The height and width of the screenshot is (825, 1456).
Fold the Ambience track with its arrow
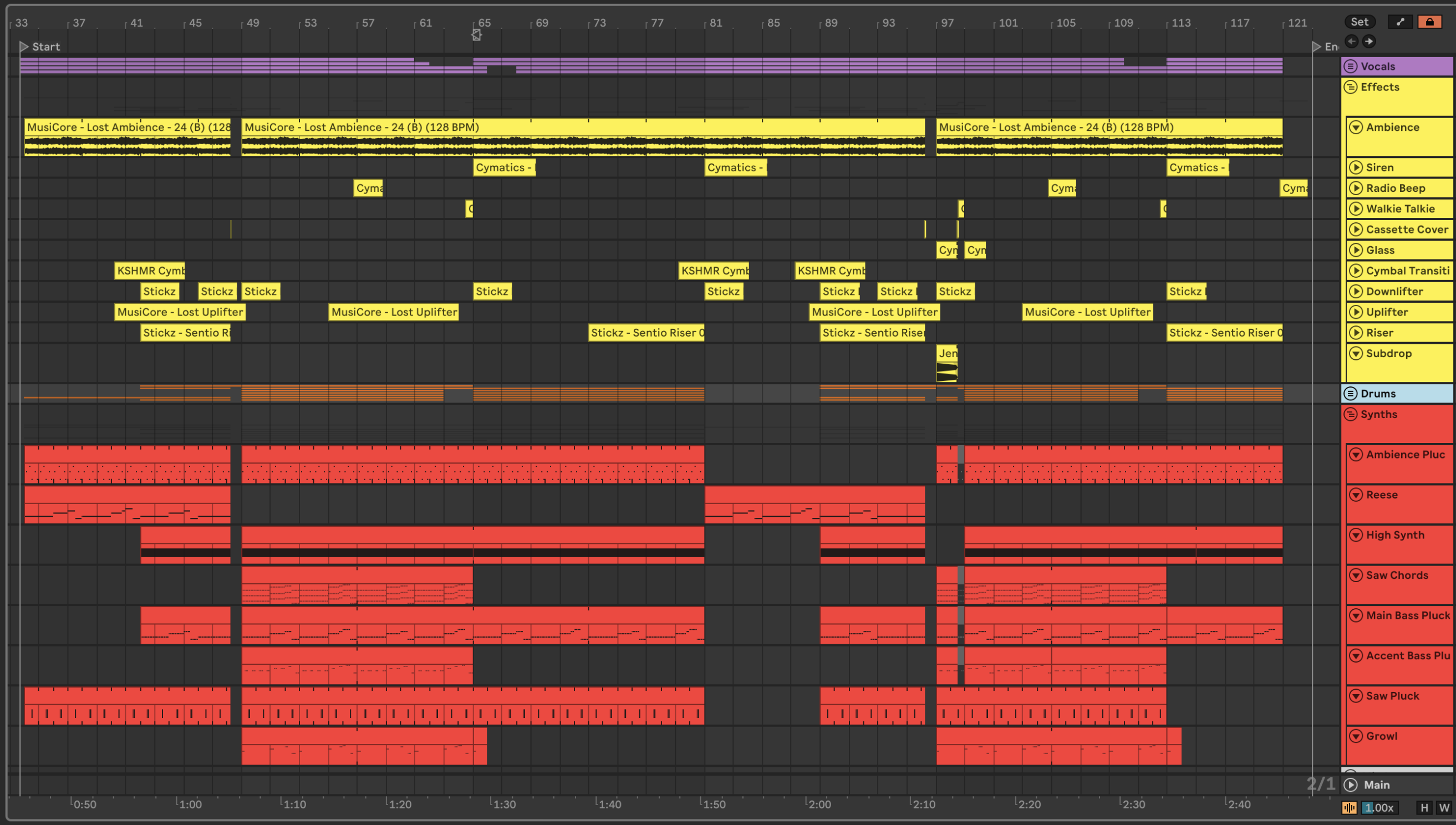(1356, 127)
